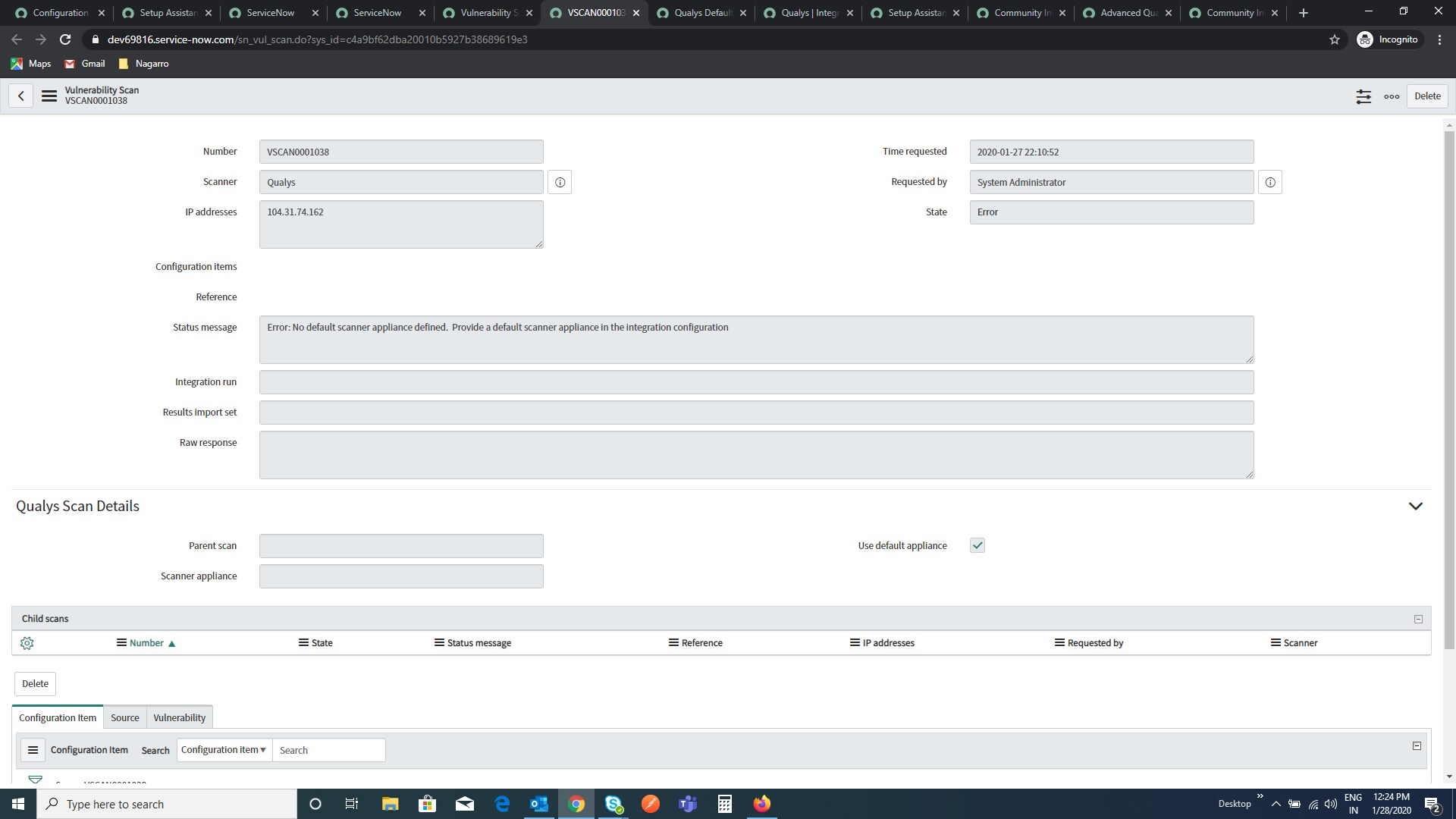1456x819 pixels.
Task: Open the notification center icon
Action: click(1432, 804)
